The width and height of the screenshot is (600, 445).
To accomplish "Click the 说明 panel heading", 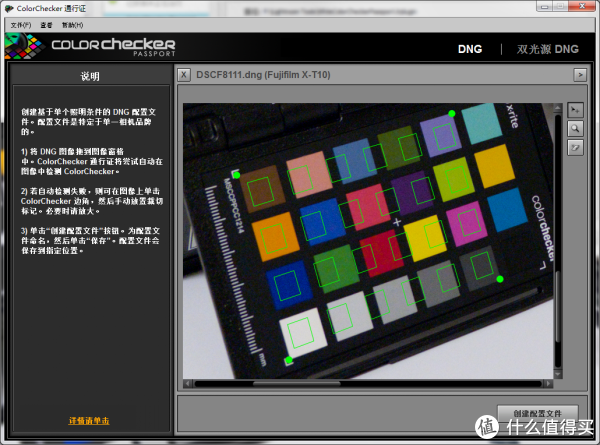I will [90, 76].
